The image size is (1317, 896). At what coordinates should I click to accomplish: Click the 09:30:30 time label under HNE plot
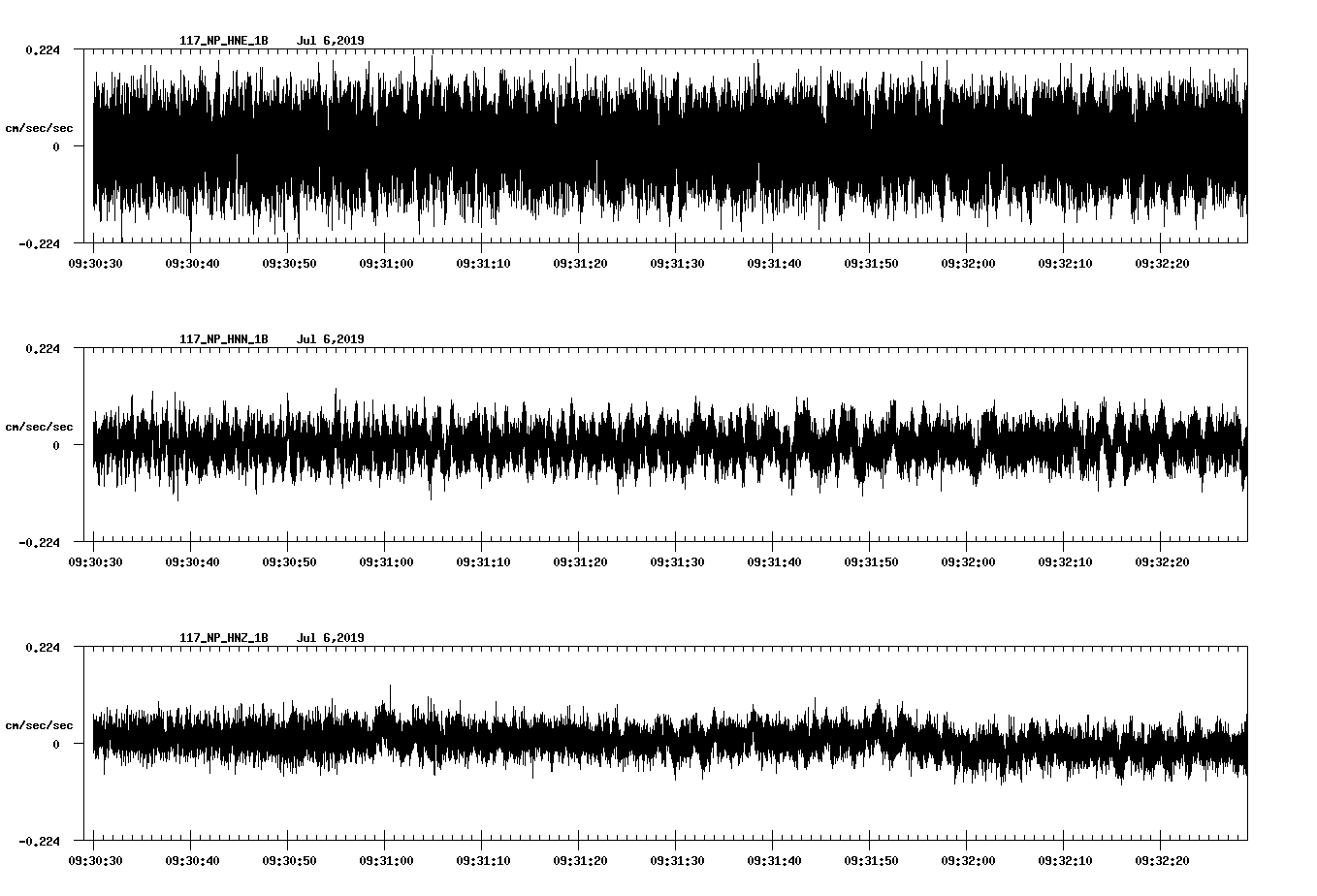pyautogui.click(x=95, y=263)
